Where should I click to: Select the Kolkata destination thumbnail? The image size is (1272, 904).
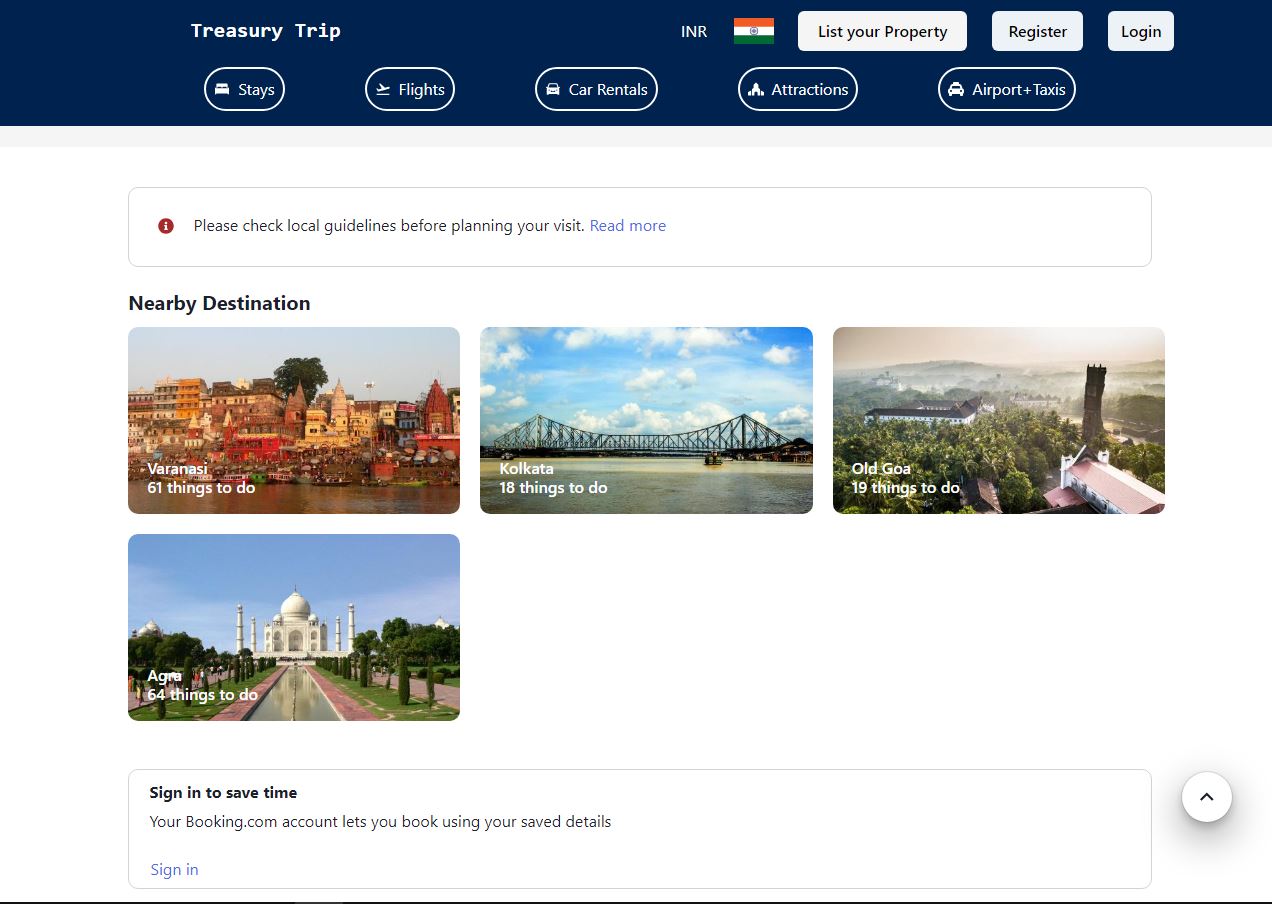tap(646, 420)
